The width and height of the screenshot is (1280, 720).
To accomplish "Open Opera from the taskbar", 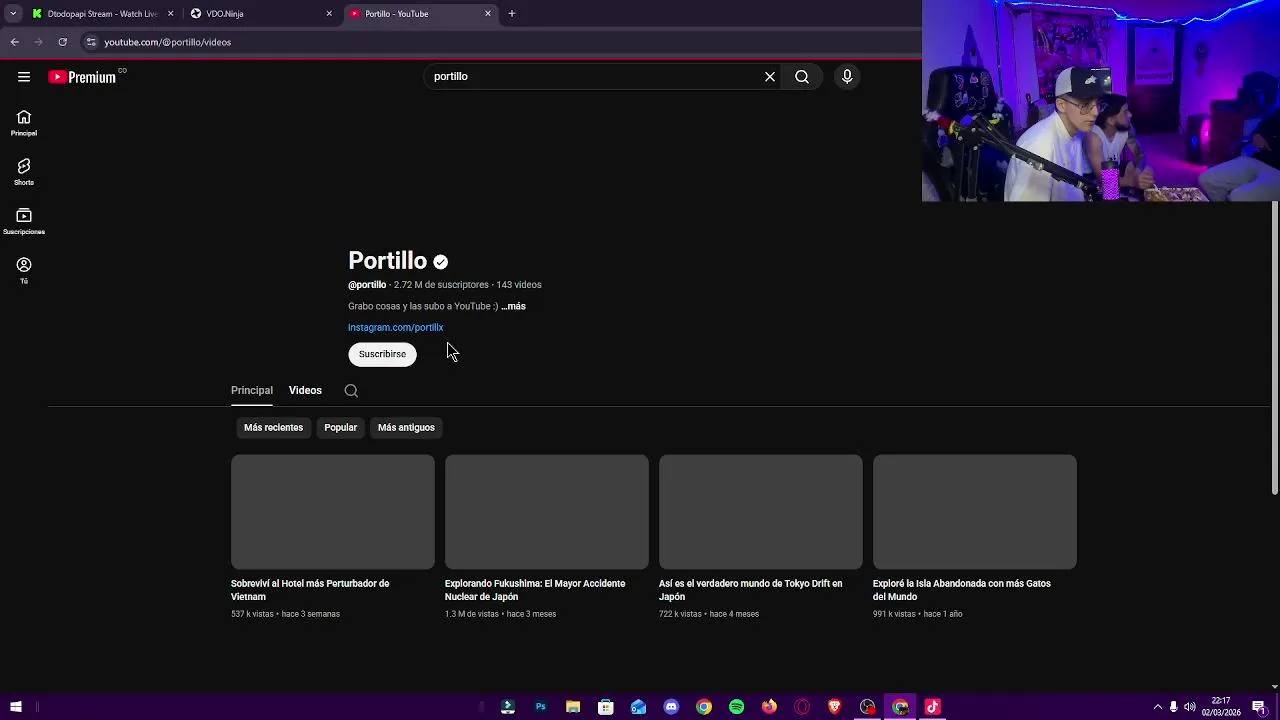I will coord(802,707).
